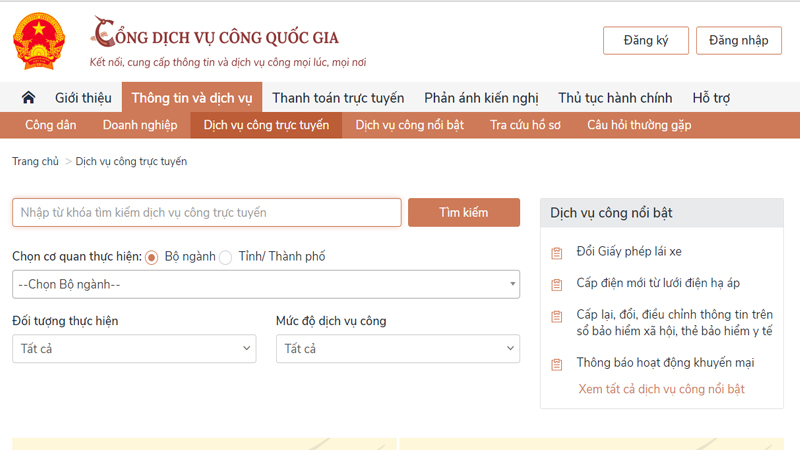This screenshot has width=800, height=450.
Task: Go to Trang chủ breadcrumb link
Action: (35, 161)
